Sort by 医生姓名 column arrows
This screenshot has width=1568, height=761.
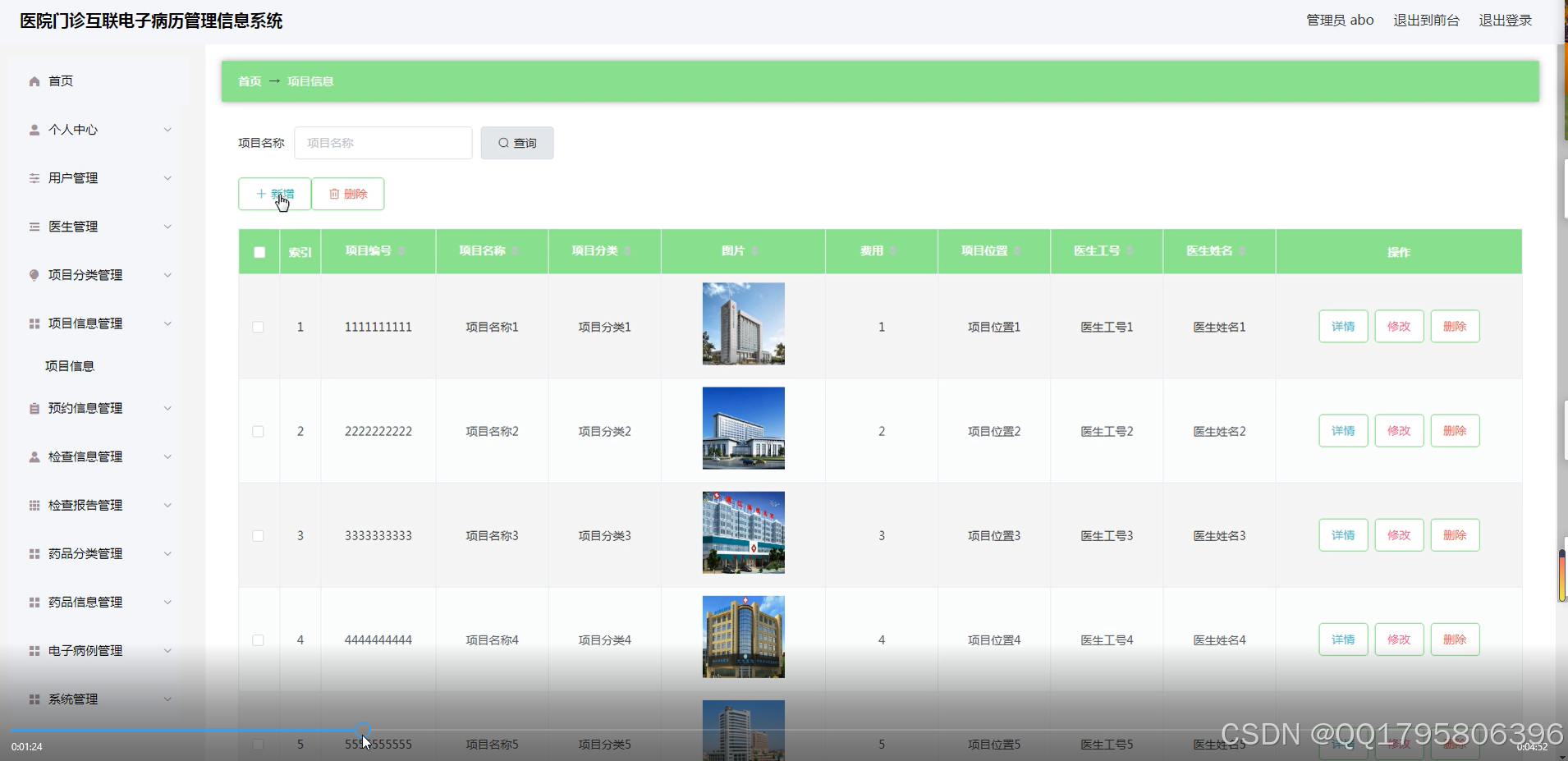coord(1242,251)
